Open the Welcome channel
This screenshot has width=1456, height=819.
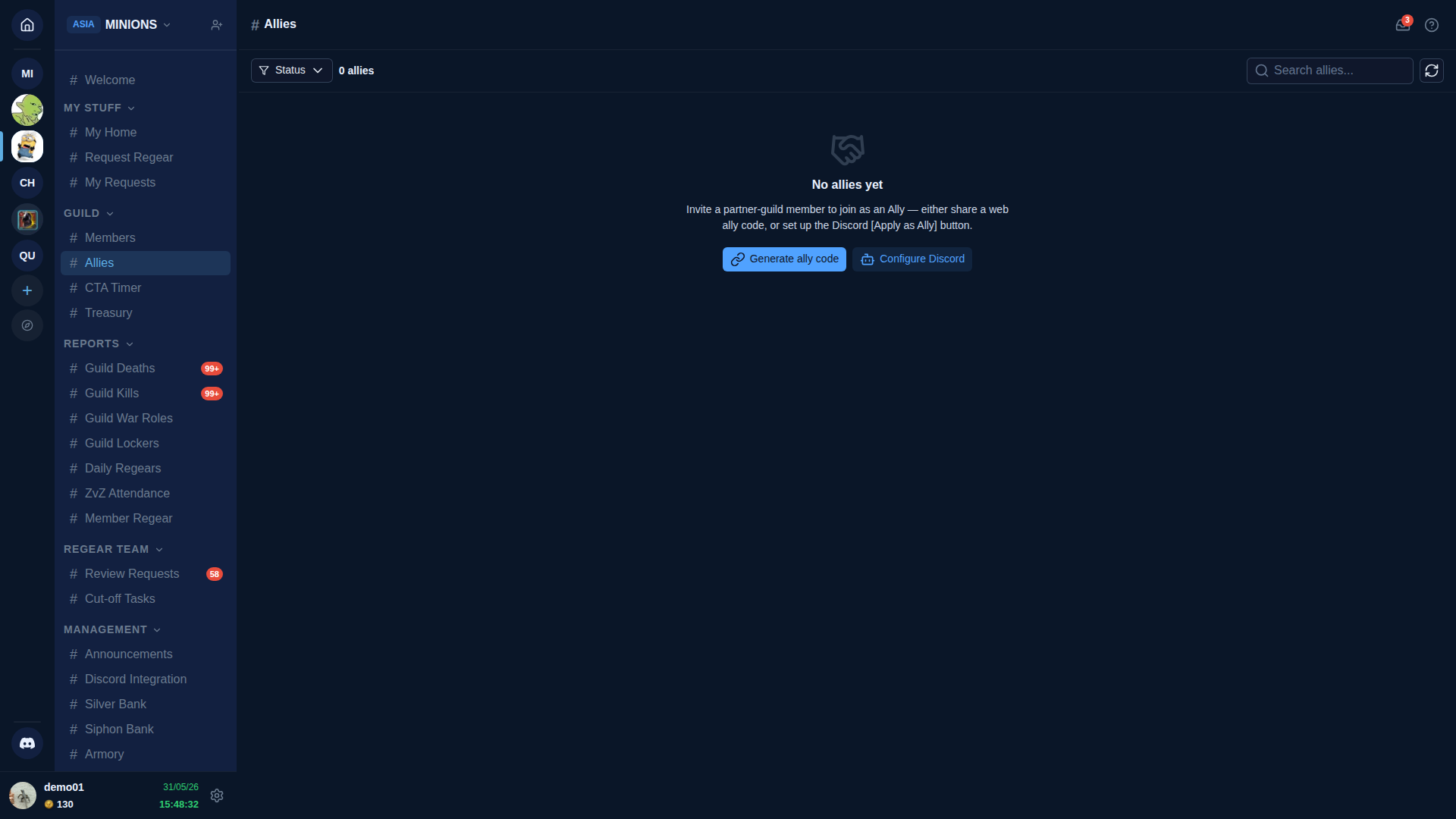146,80
